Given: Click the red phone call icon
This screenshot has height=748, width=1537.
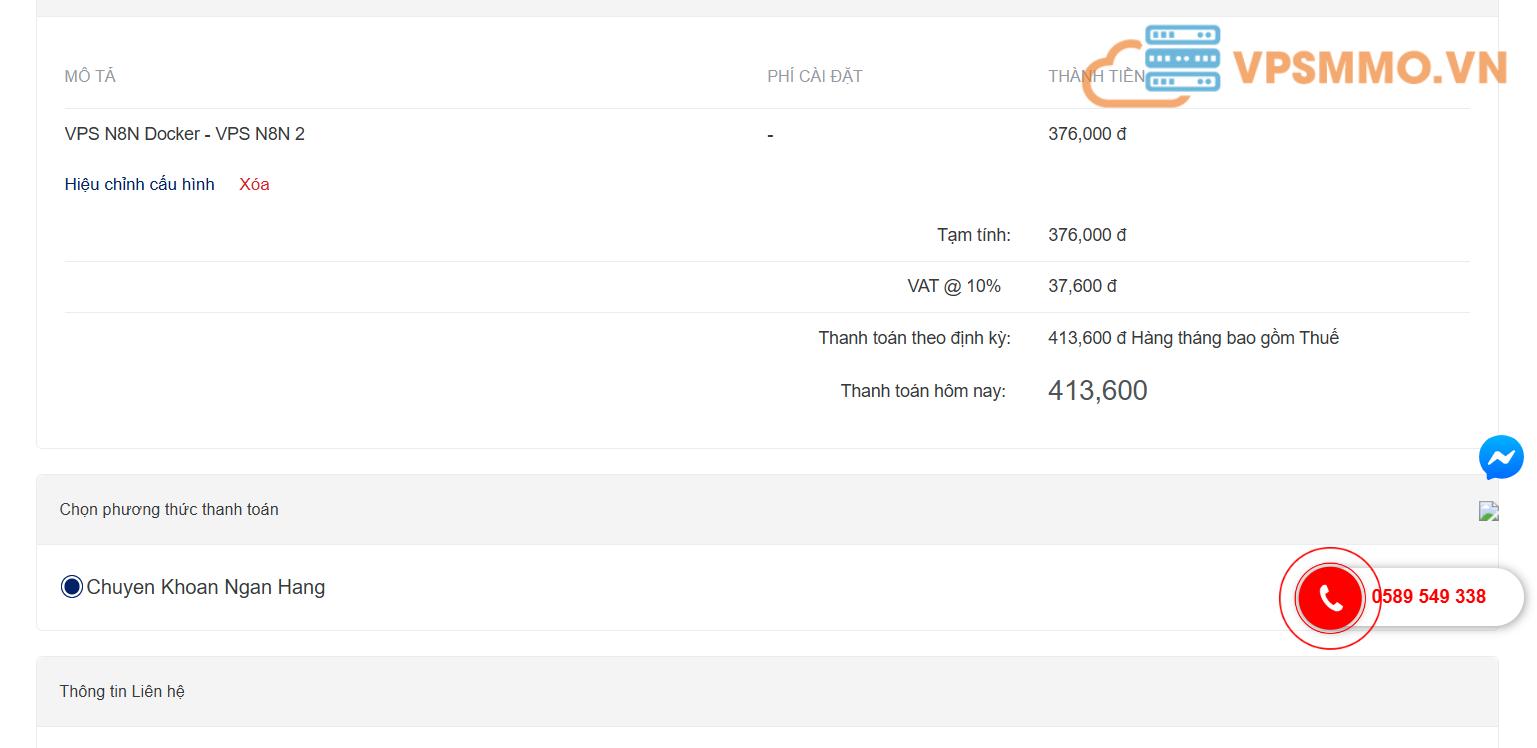Looking at the screenshot, I should click(x=1330, y=598).
